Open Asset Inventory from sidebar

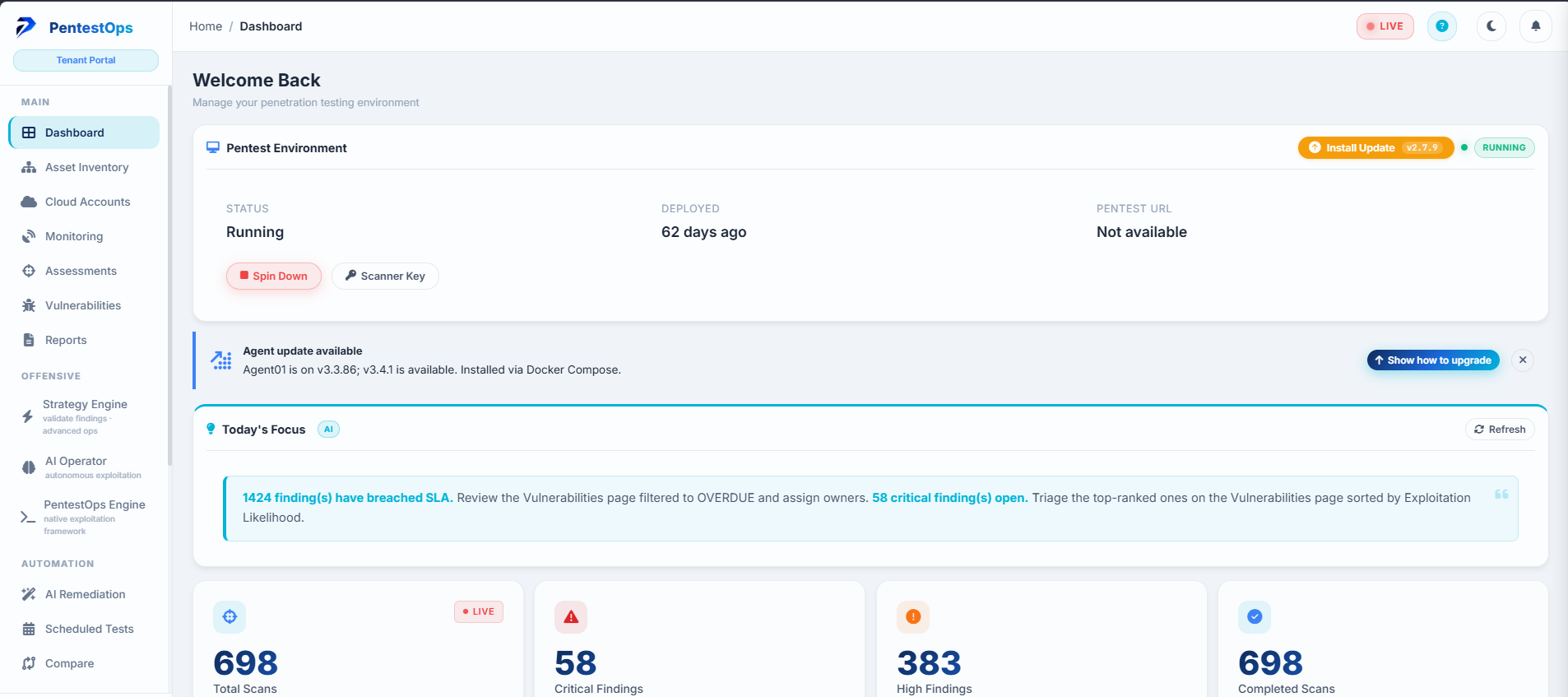tap(84, 167)
